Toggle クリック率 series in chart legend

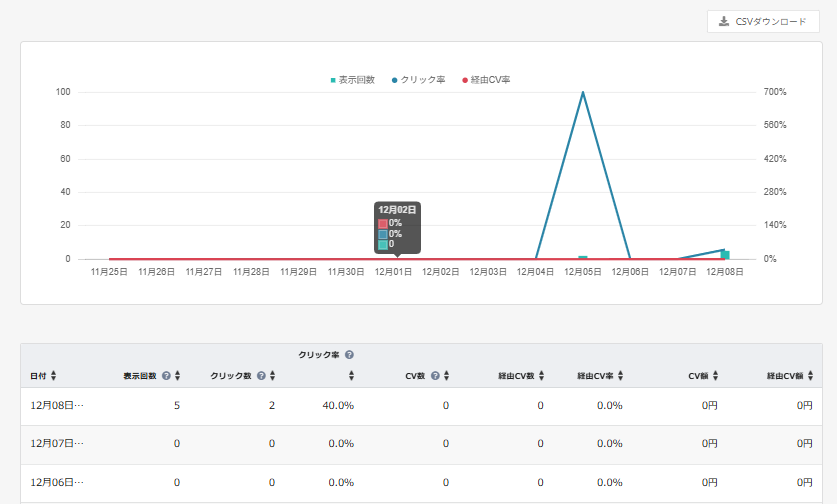(x=419, y=80)
